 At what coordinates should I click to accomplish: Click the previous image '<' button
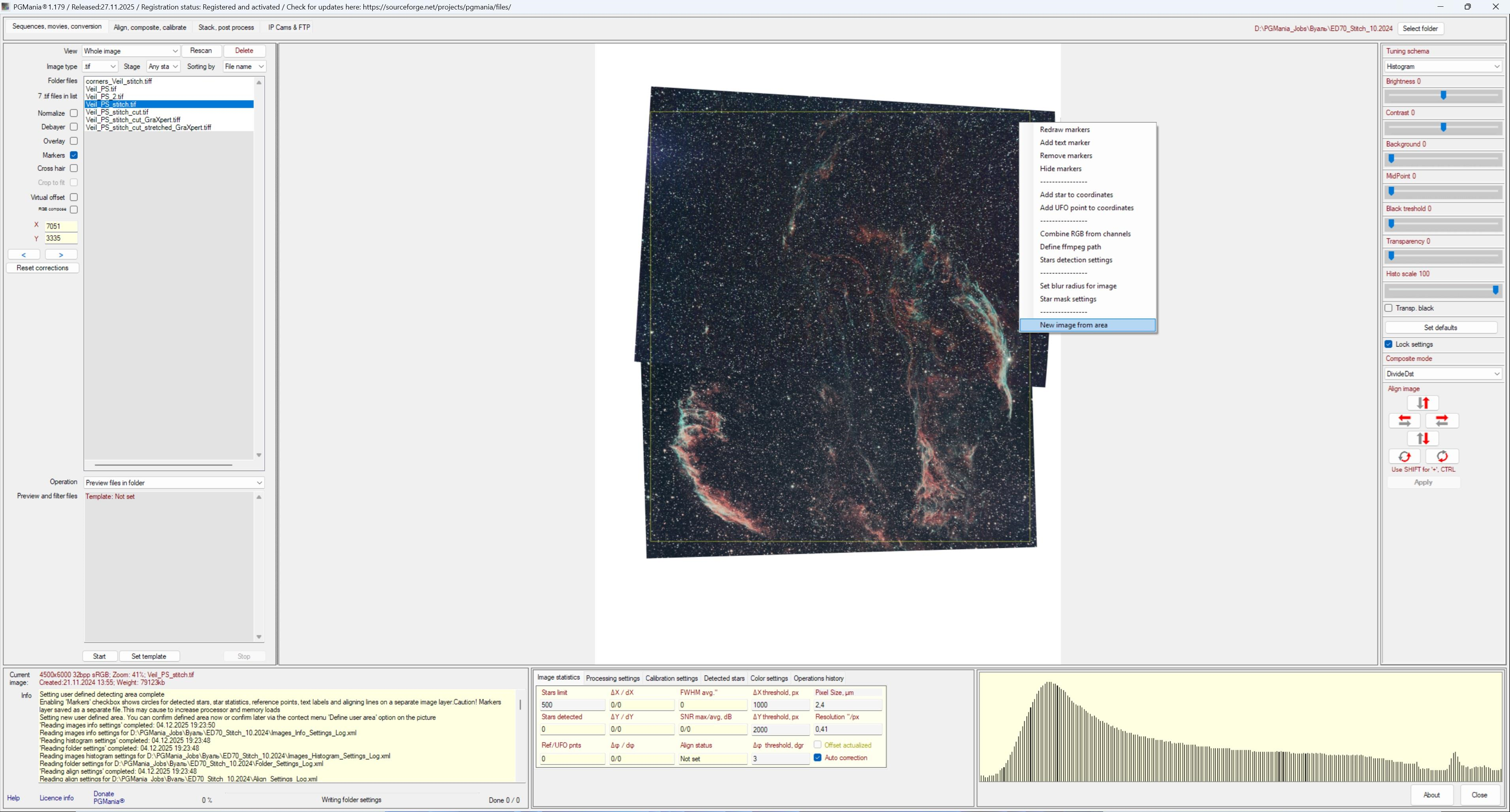(x=24, y=255)
